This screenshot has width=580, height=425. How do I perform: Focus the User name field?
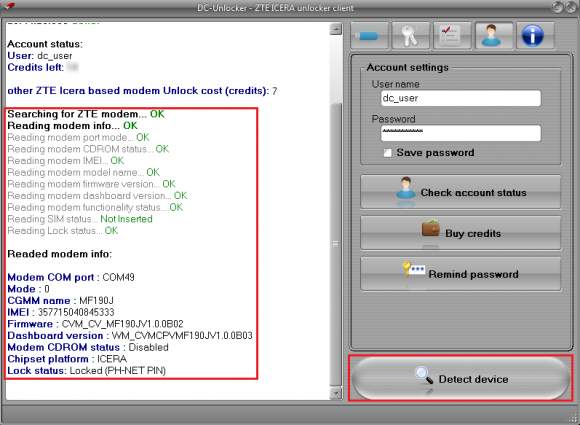461,98
